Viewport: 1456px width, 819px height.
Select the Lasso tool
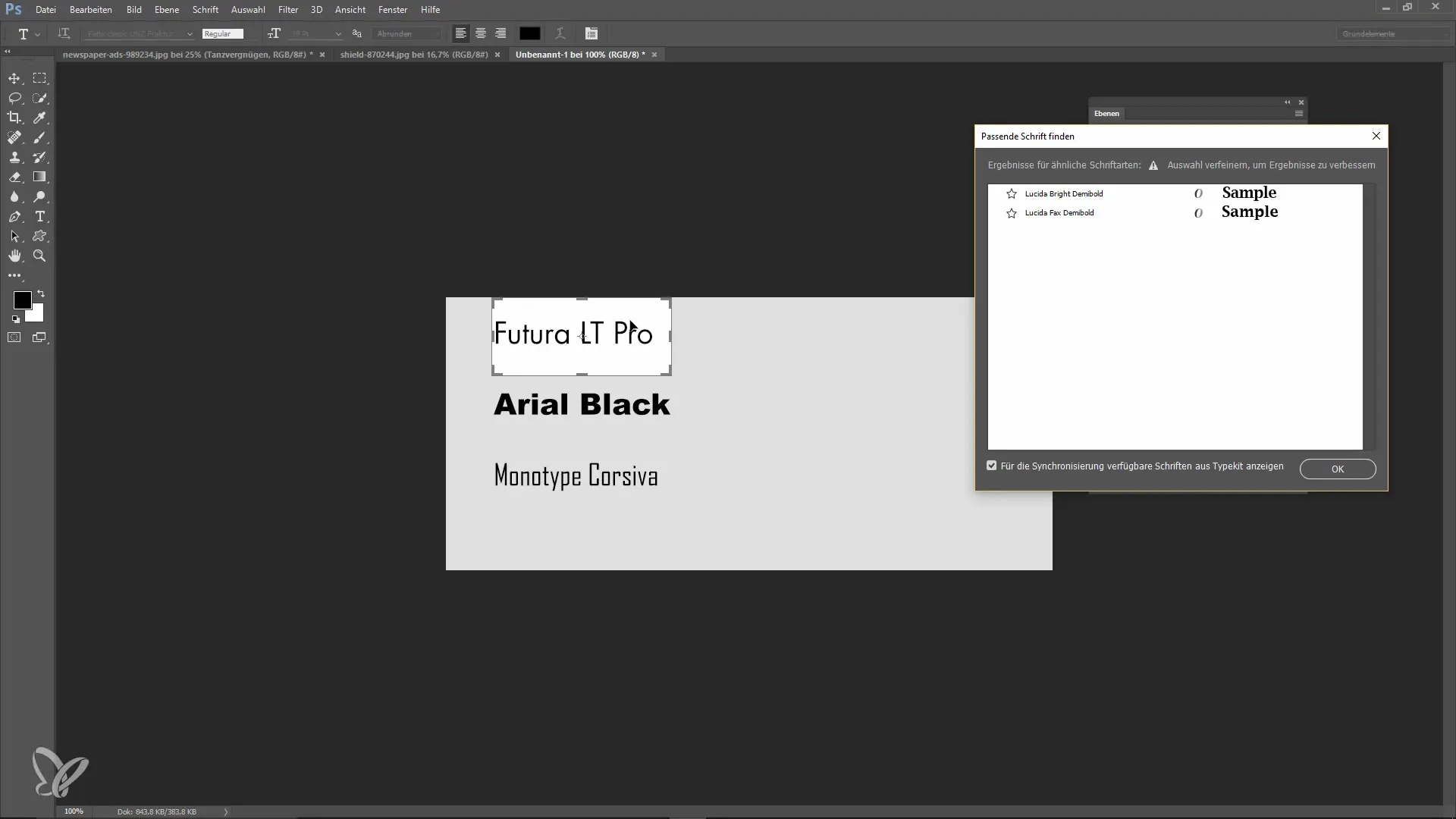pyautogui.click(x=14, y=98)
